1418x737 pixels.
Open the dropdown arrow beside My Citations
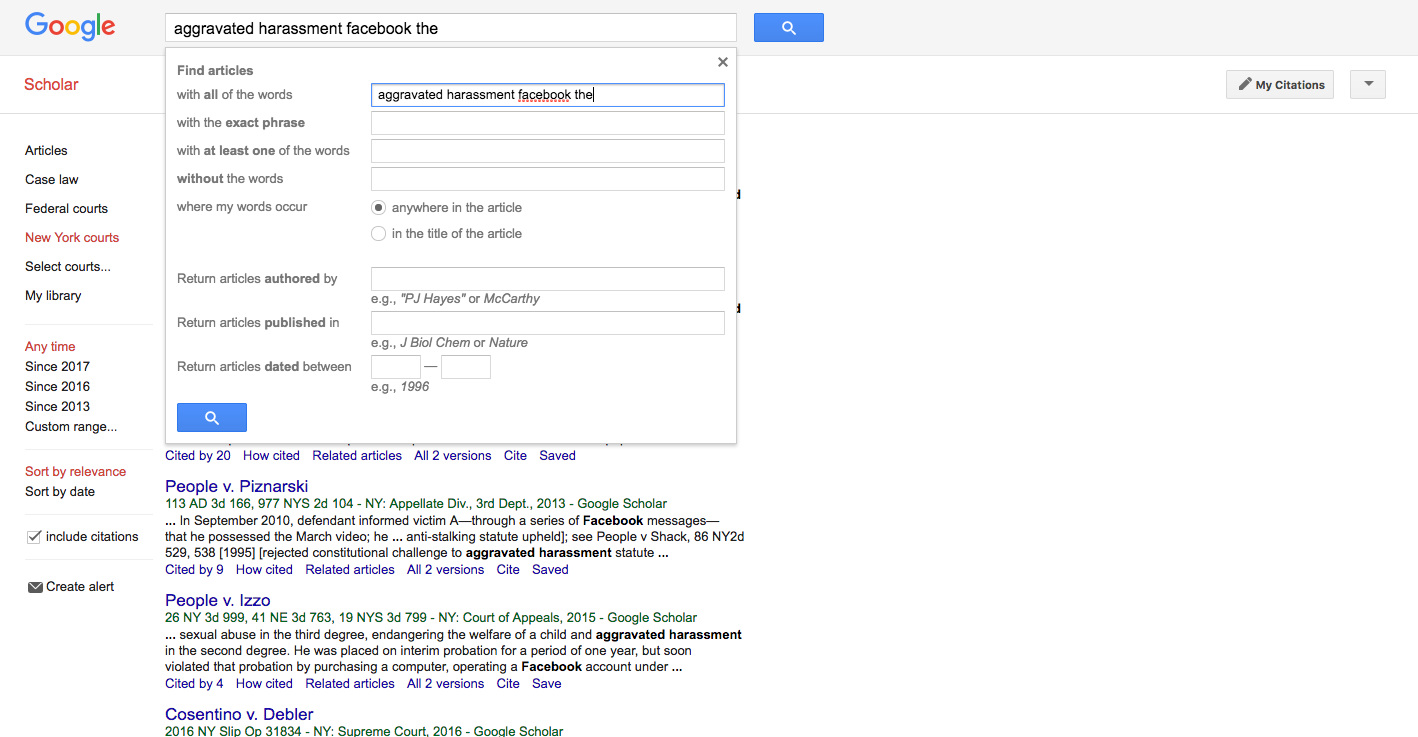(x=1367, y=84)
